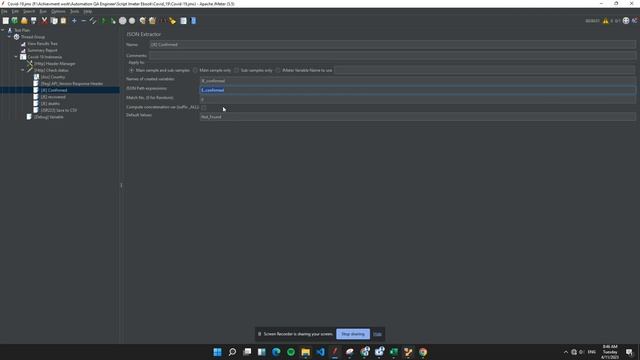Shut down test threads gracefully

[x=132, y=20]
